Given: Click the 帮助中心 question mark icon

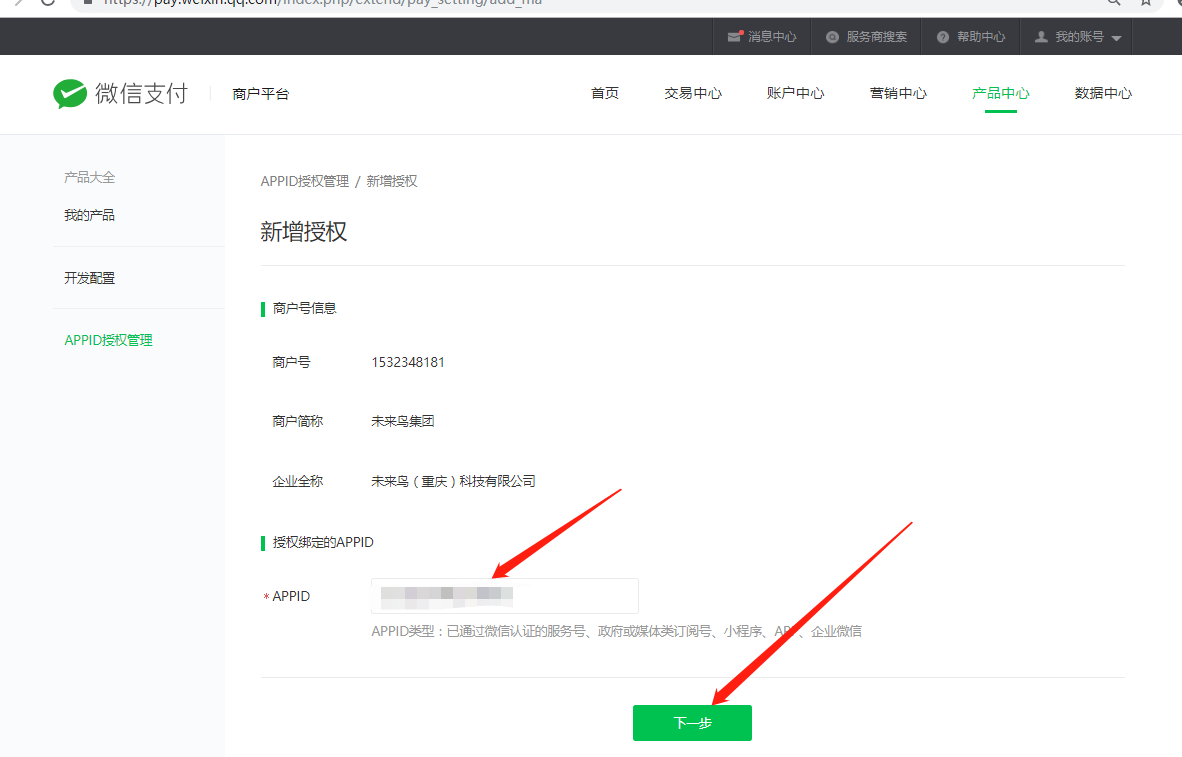Looking at the screenshot, I should [x=942, y=37].
